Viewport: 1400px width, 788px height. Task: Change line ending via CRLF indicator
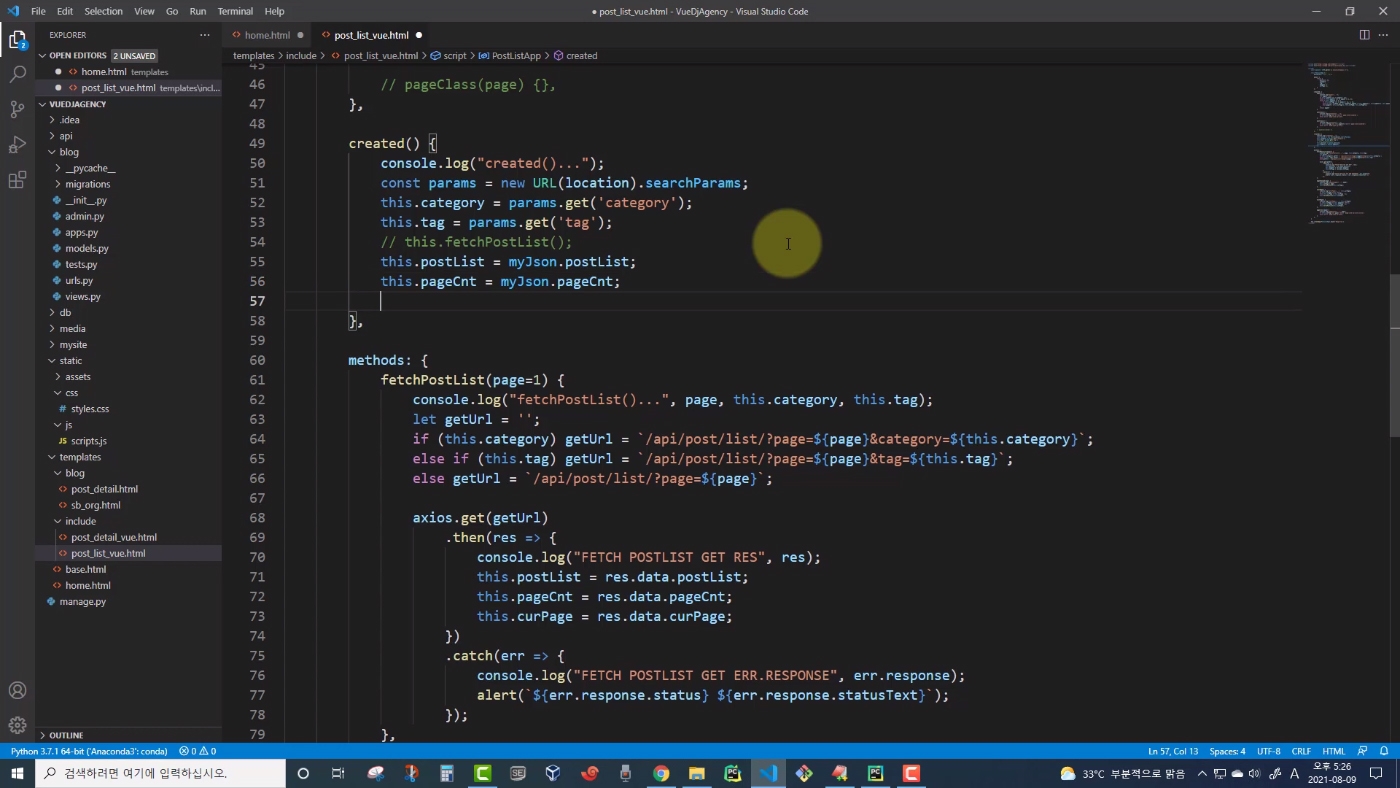point(1301,751)
